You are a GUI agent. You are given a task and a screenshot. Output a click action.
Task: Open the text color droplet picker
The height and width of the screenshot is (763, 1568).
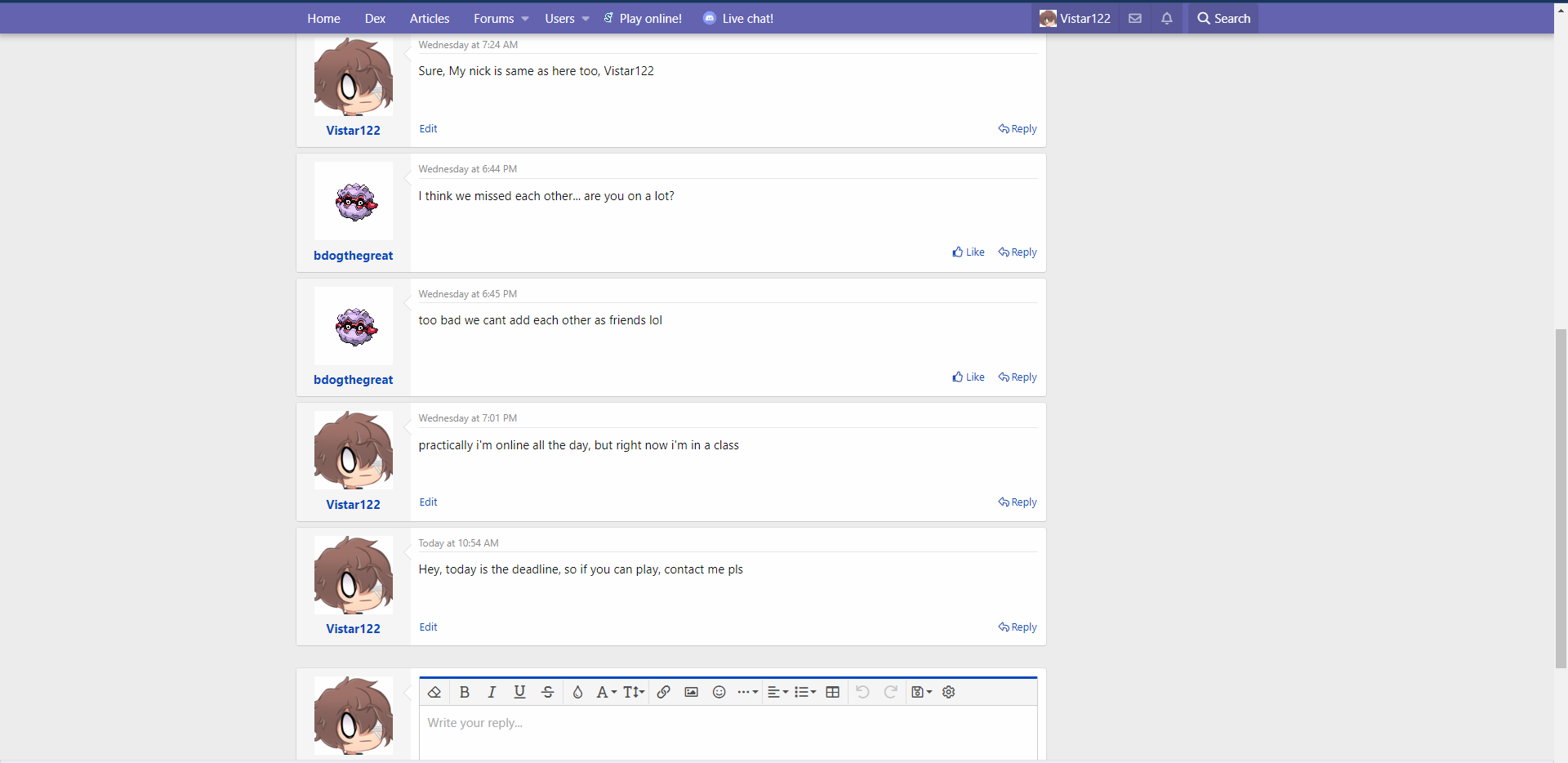[577, 692]
